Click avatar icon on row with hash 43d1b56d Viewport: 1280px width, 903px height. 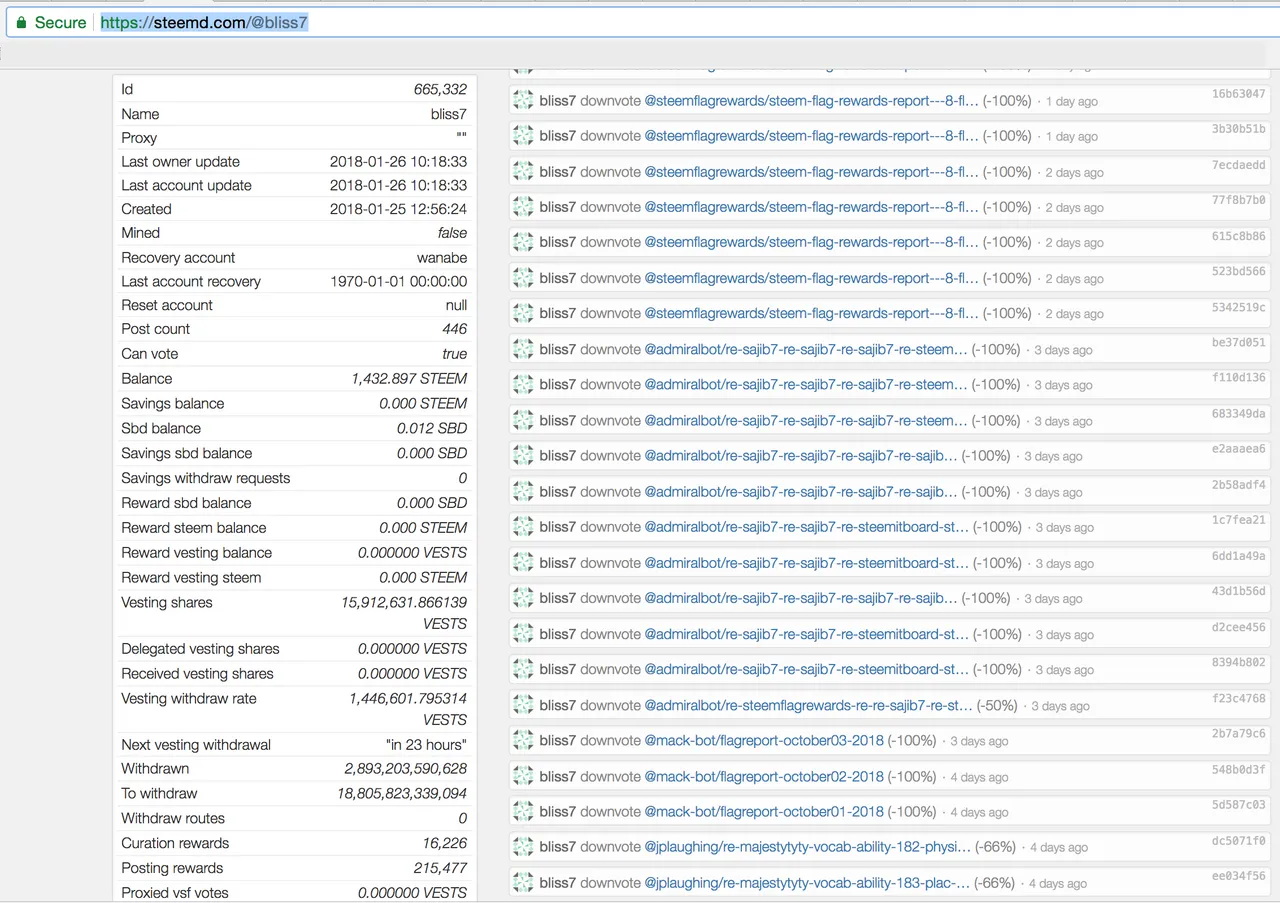[x=523, y=598]
